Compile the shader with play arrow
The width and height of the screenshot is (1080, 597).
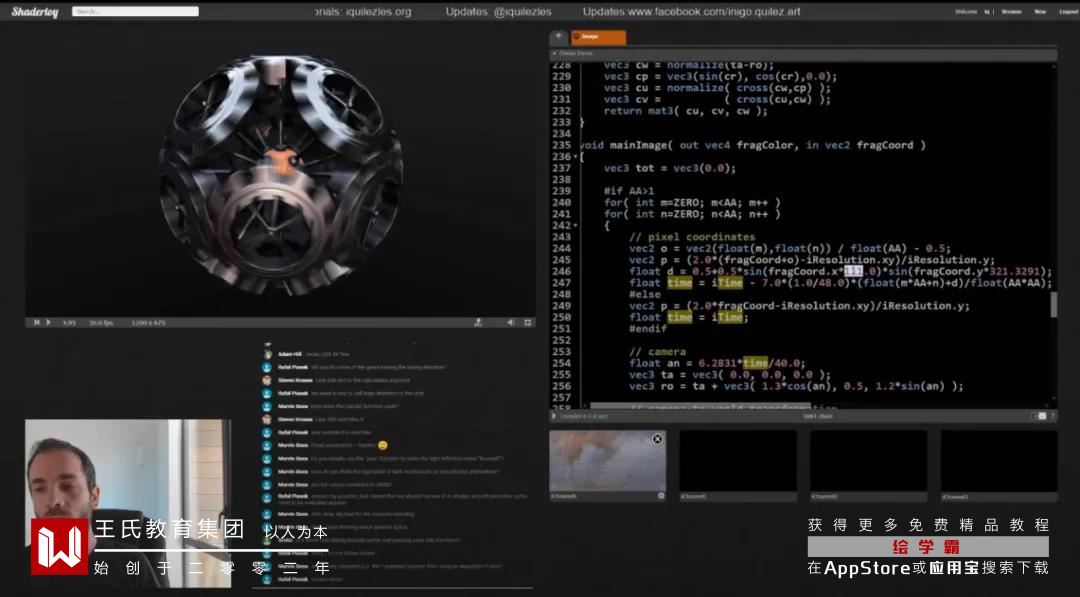(554, 416)
